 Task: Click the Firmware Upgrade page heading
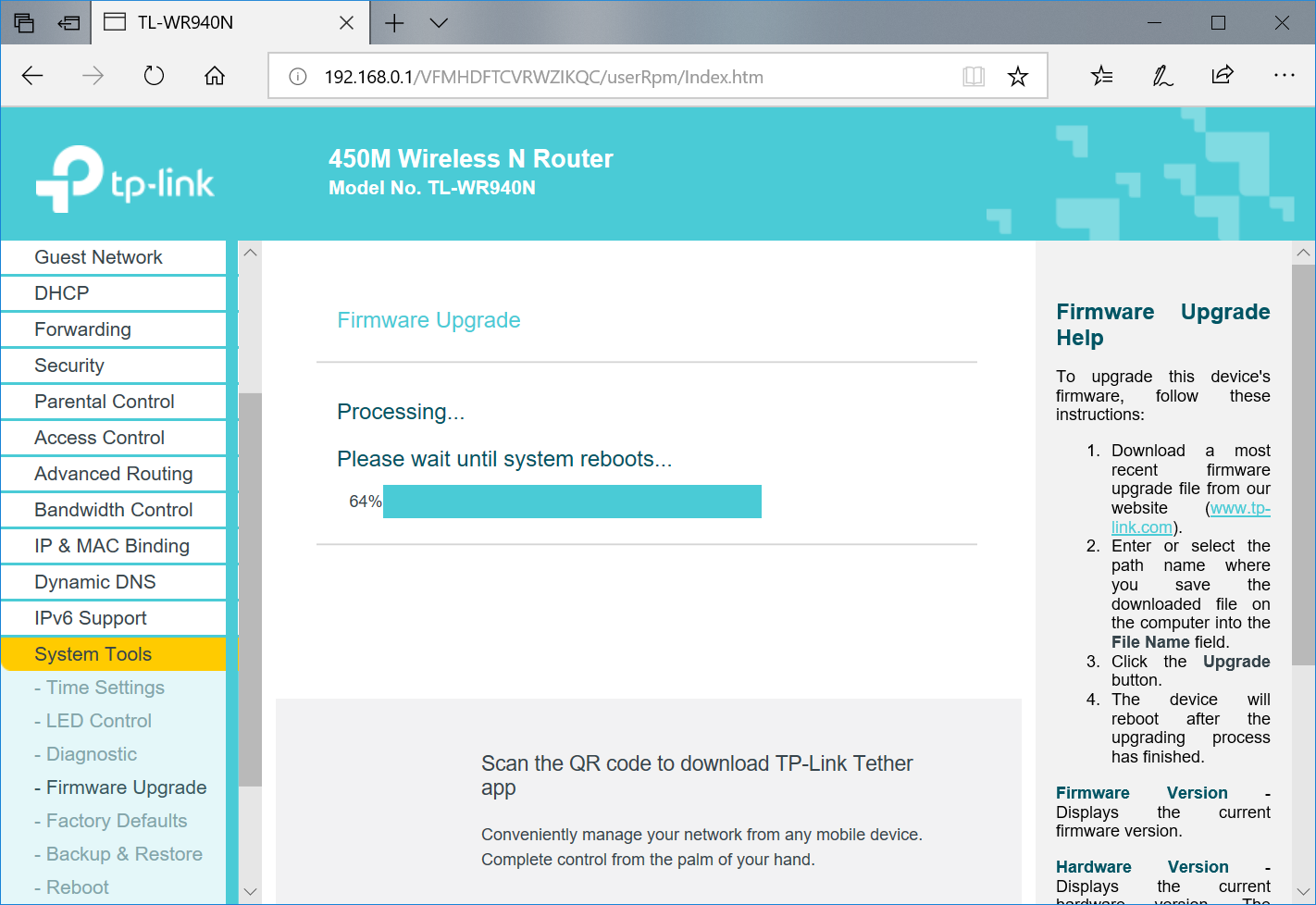428,320
